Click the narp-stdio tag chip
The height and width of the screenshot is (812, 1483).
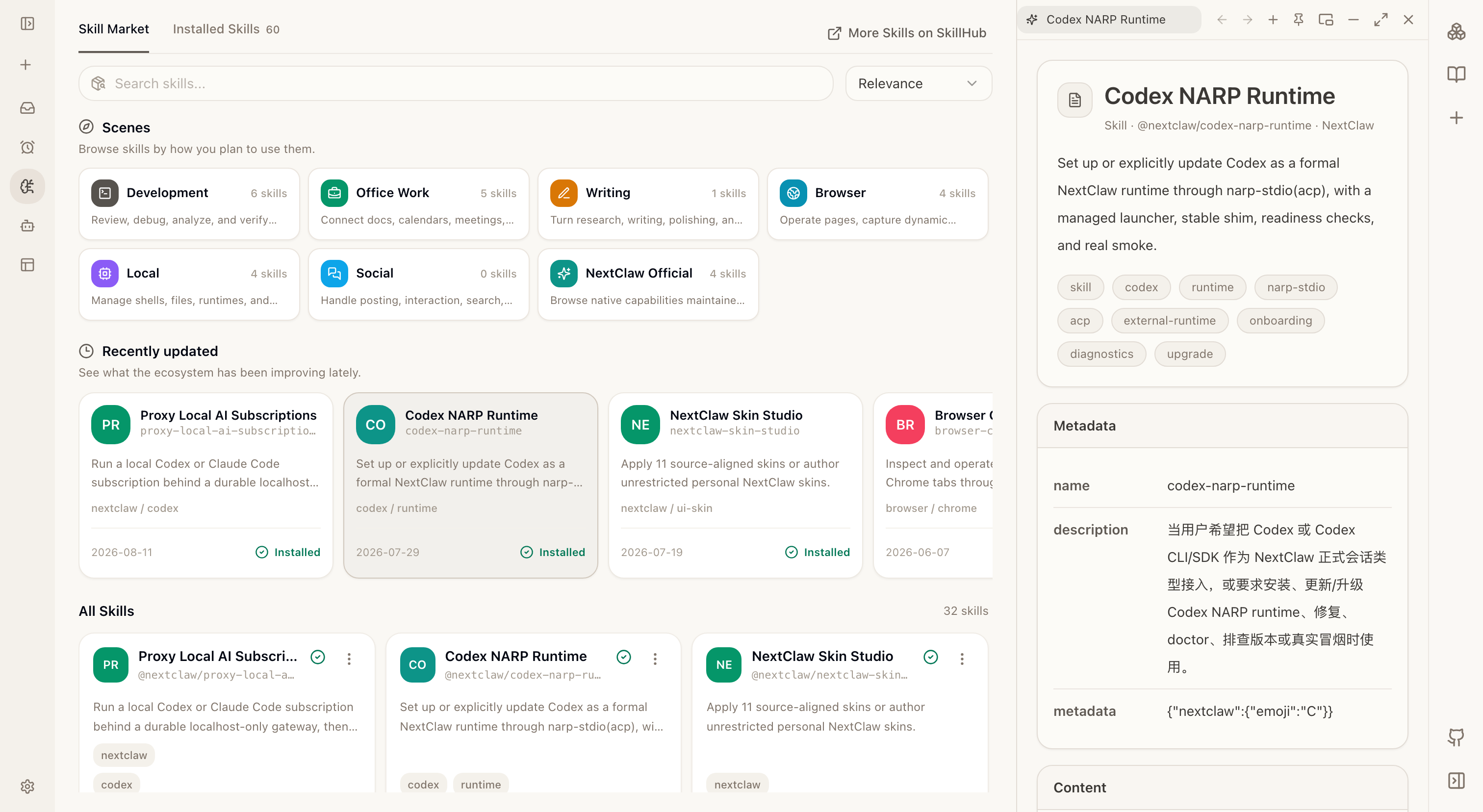(x=1295, y=287)
